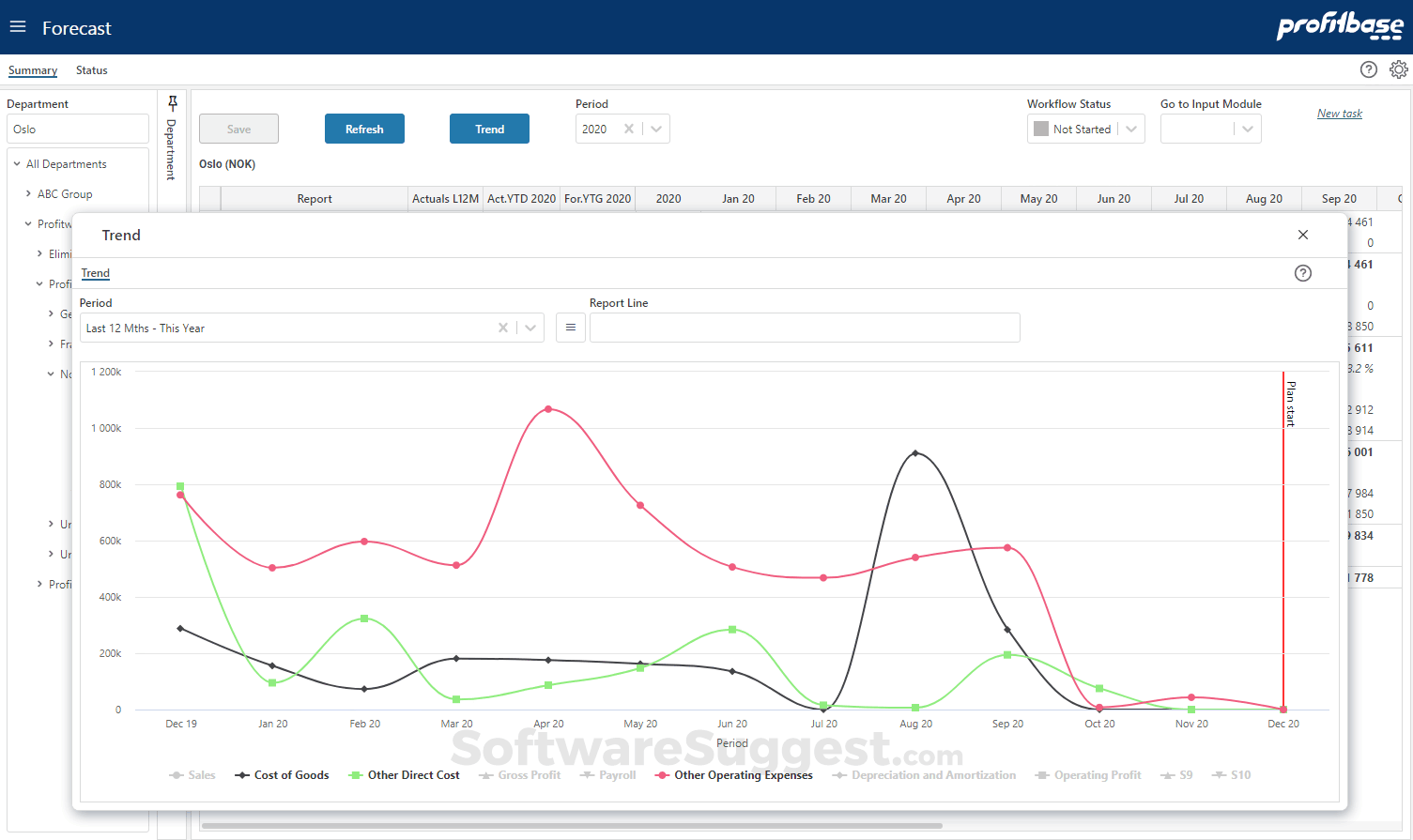Click the Profitbase logo

[1341, 27]
